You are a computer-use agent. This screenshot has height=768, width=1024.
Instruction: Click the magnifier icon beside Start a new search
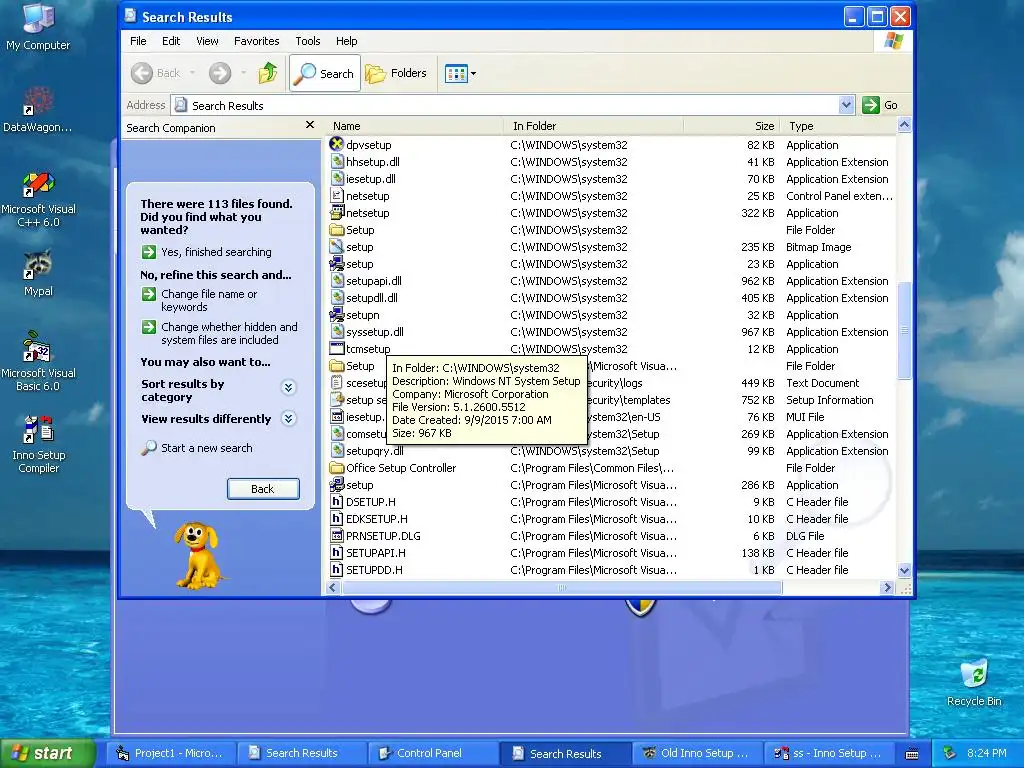pos(149,448)
